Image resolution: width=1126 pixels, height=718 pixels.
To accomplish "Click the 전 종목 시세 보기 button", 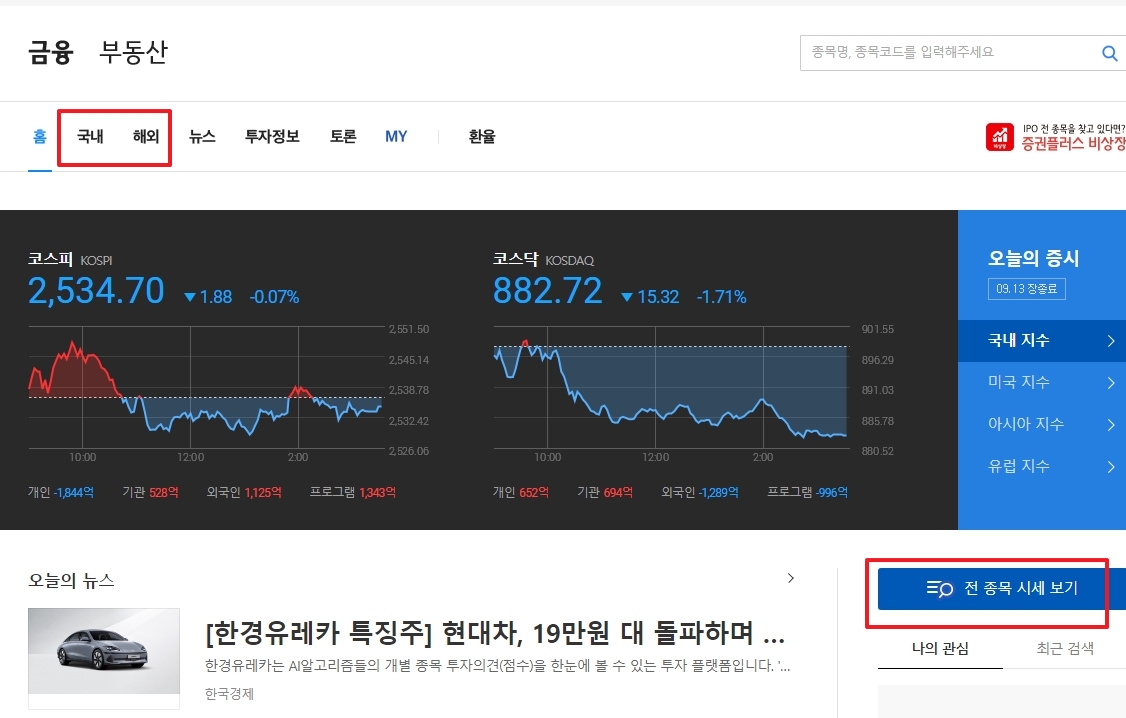I will (x=990, y=589).
